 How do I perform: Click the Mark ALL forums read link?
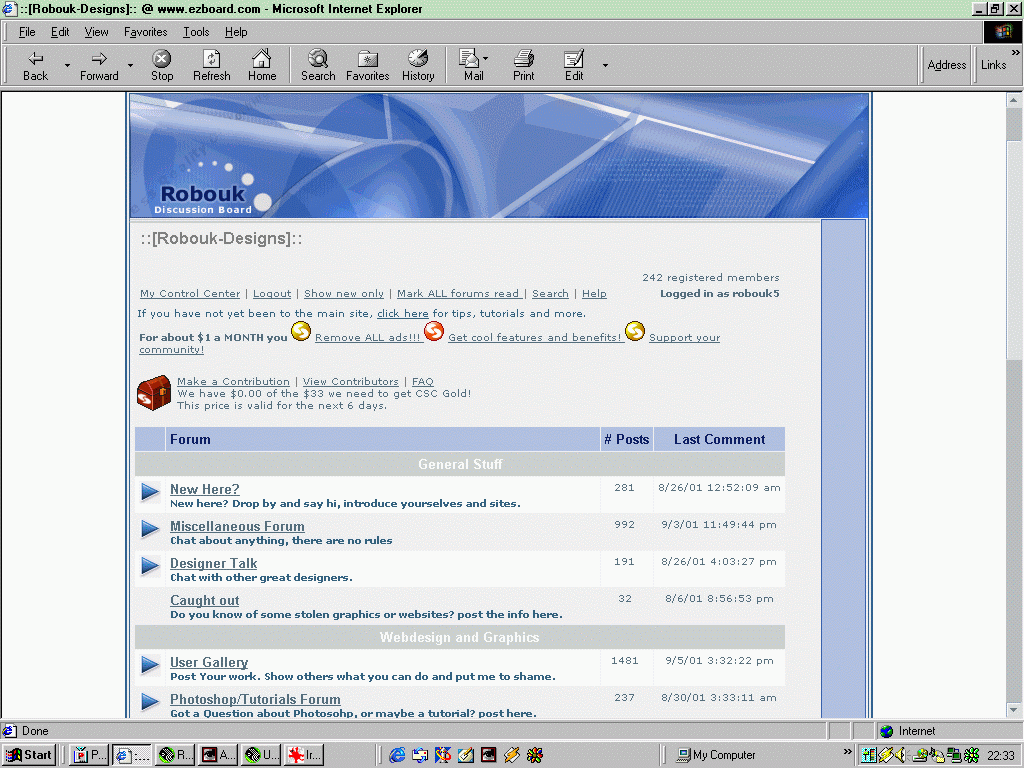pos(458,294)
